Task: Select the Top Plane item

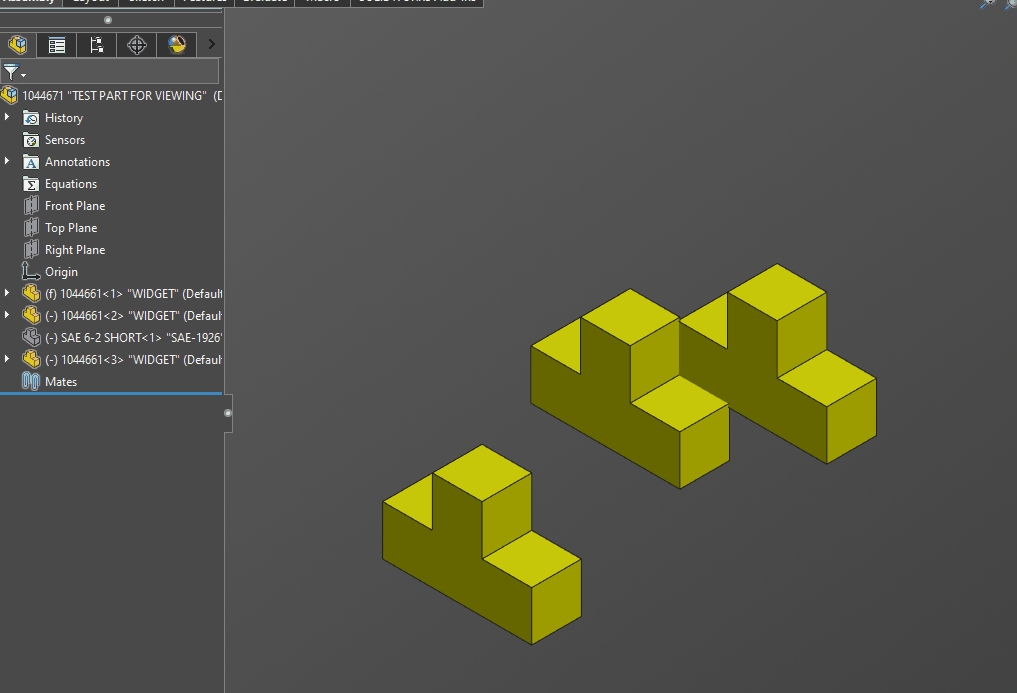Action: pos(71,228)
